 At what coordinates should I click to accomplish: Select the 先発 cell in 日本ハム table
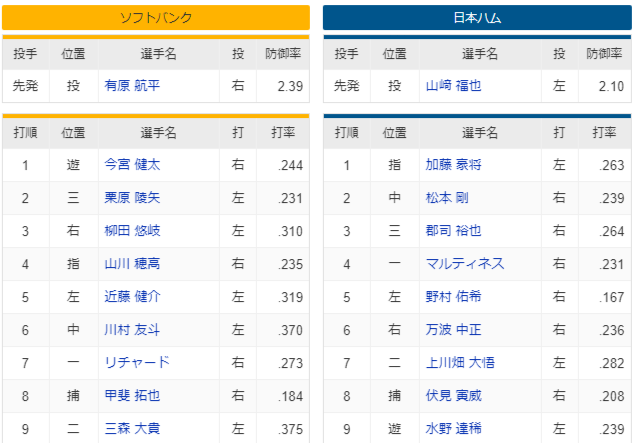pyautogui.click(x=347, y=86)
